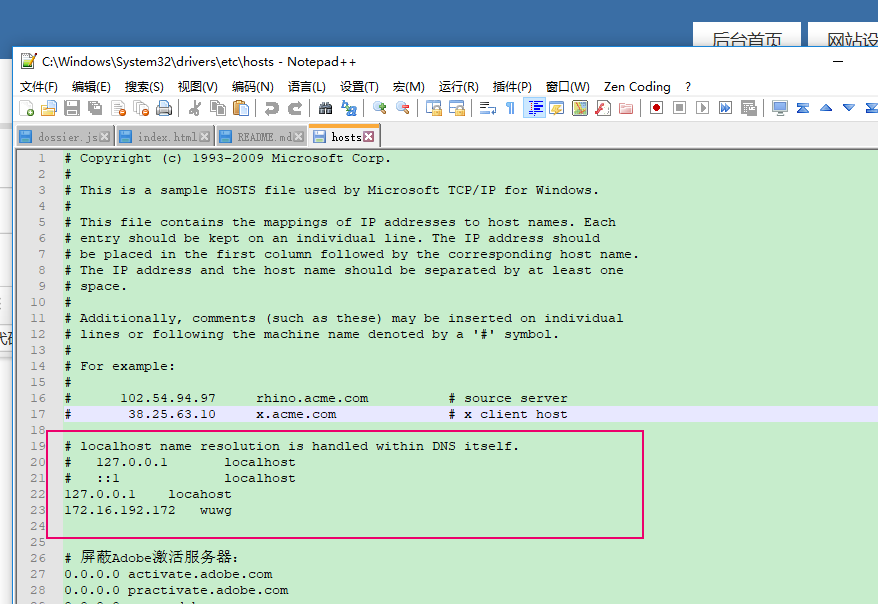Open the 搜索(S) menu
This screenshot has width=878, height=604.
click(x=144, y=87)
